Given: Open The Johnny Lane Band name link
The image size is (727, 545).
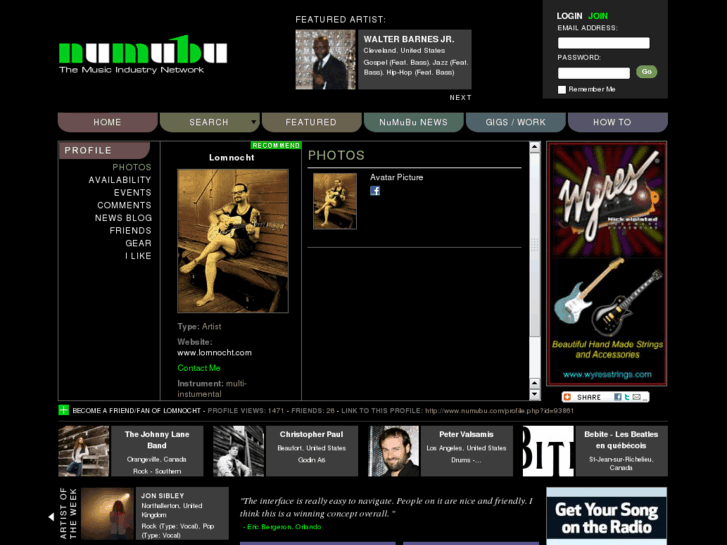Looking at the screenshot, I should click(x=157, y=440).
